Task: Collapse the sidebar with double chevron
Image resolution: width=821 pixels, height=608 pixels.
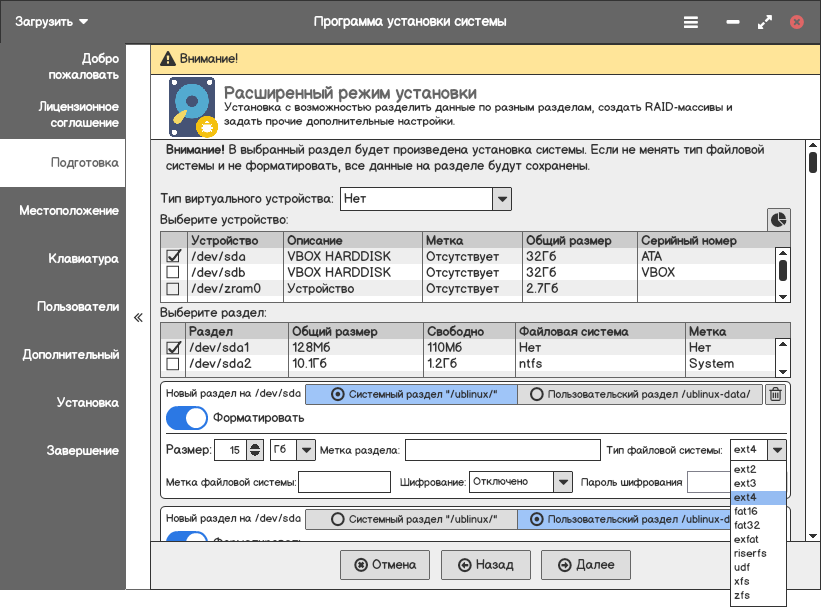Action: (x=138, y=319)
